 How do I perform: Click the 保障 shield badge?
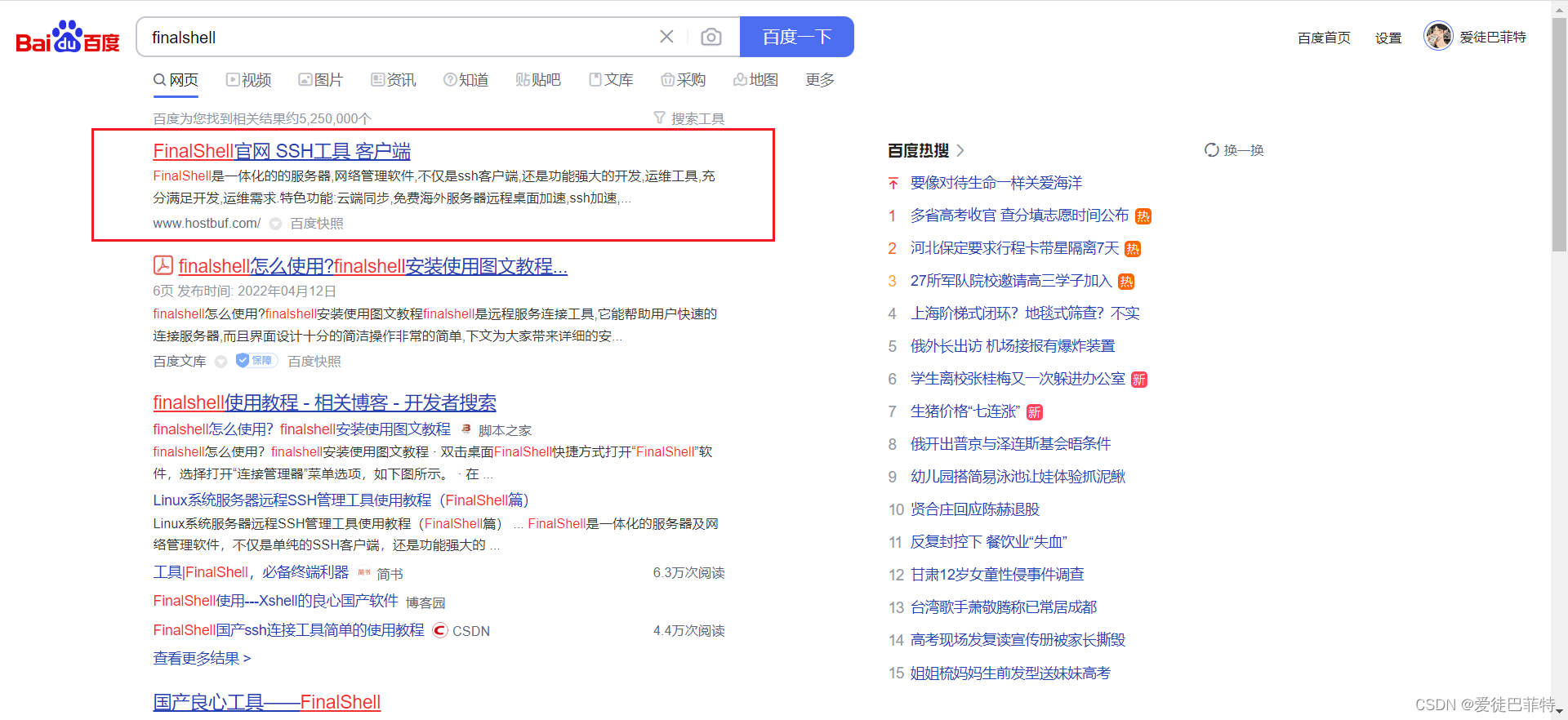coord(256,360)
